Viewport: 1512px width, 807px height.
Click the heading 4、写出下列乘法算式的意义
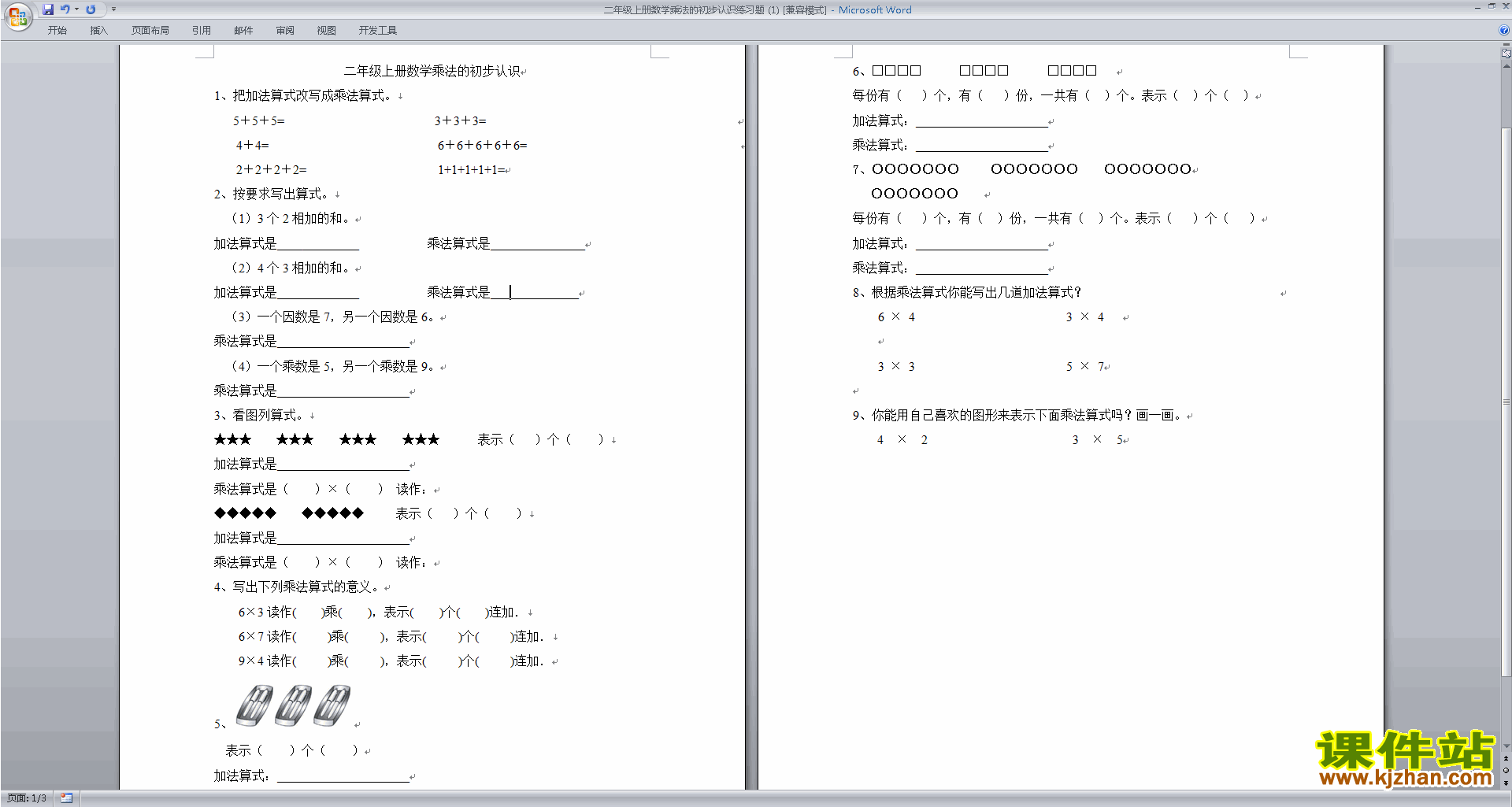click(296, 587)
